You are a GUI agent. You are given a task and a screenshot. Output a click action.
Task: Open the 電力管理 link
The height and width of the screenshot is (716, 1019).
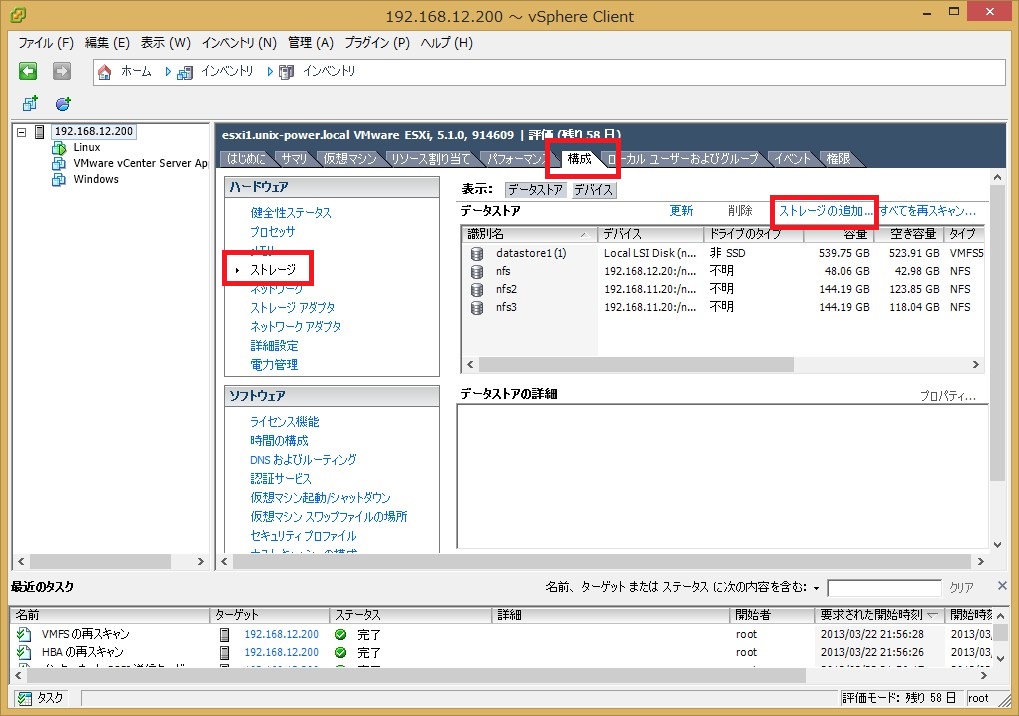pyautogui.click(x=274, y=364)
